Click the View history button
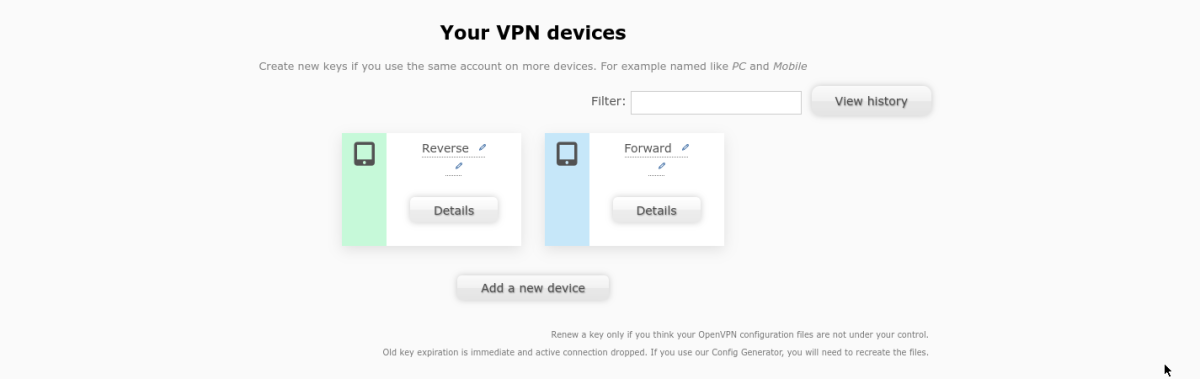The width and height of the screenshot is (1200, 379). coord(871,101)
